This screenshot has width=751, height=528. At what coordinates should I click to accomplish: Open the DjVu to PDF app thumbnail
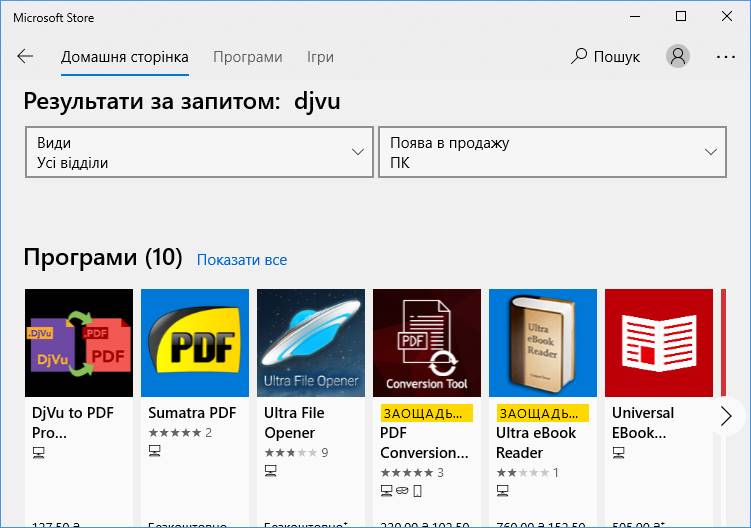coord(79,343)
